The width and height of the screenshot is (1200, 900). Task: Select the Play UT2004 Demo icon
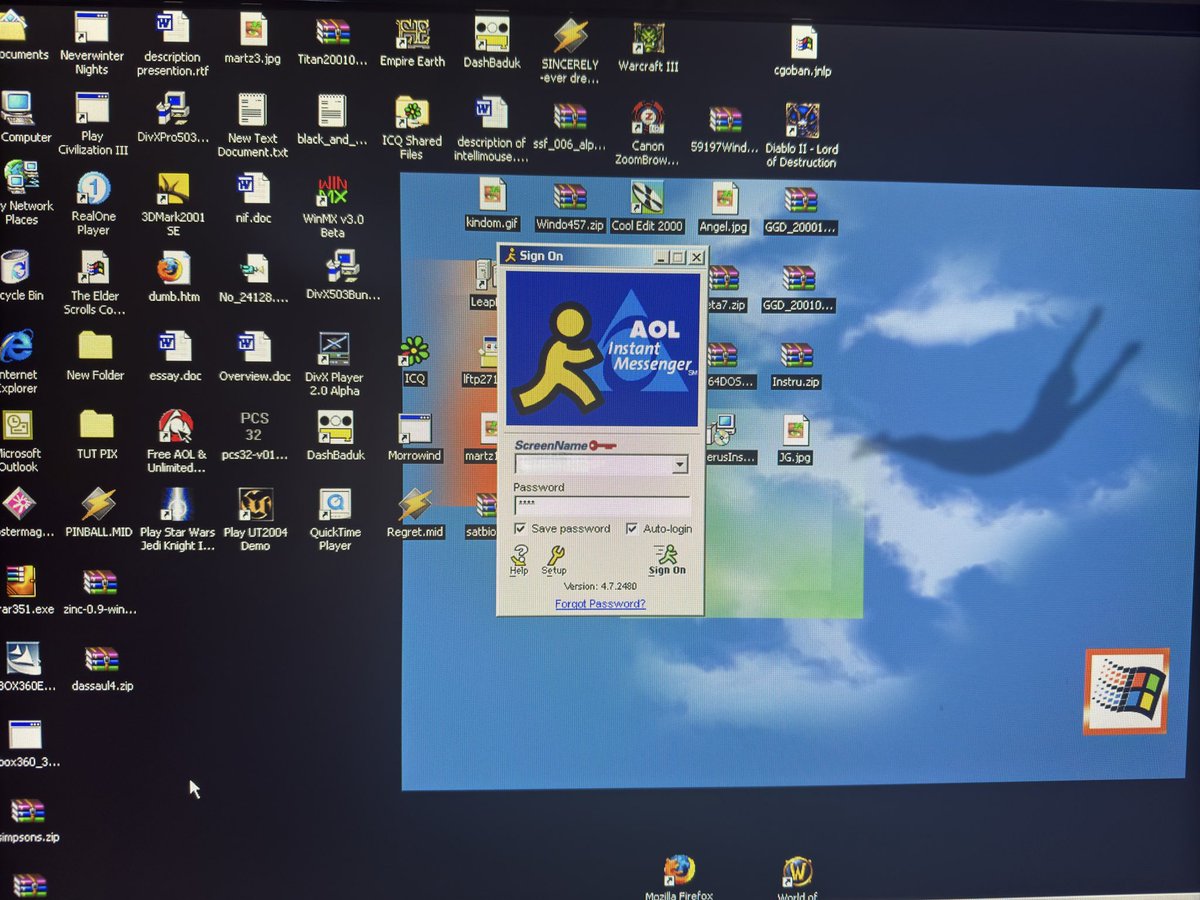tap(256, 505)
